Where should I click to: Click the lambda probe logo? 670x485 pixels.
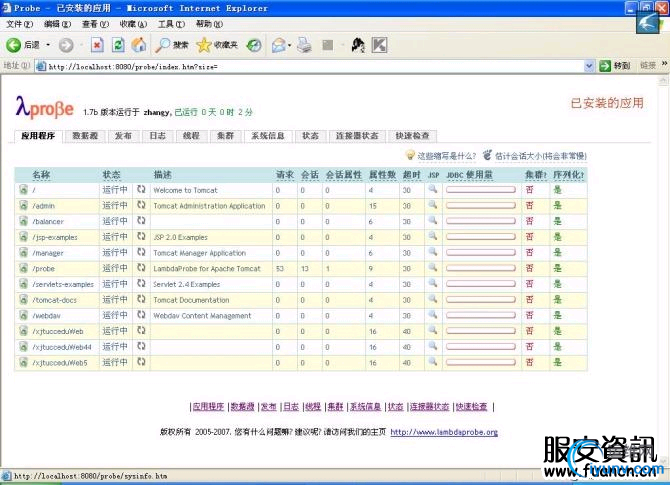[x=45, y=108]
